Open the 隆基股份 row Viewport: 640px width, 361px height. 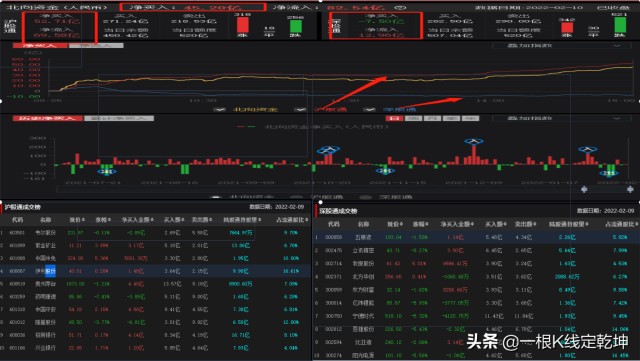[155, 322]
